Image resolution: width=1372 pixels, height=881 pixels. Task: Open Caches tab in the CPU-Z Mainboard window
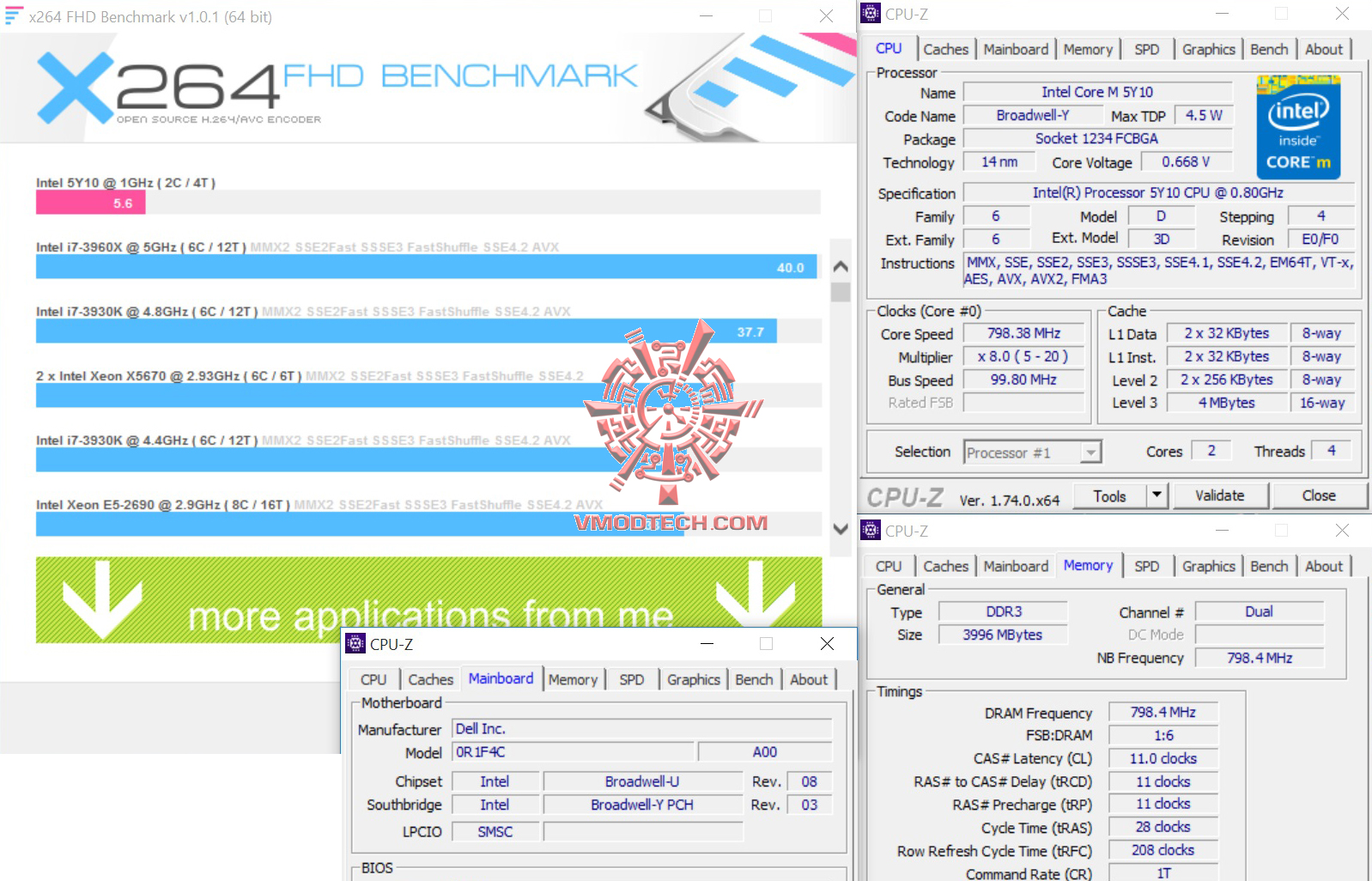[430, 680]
